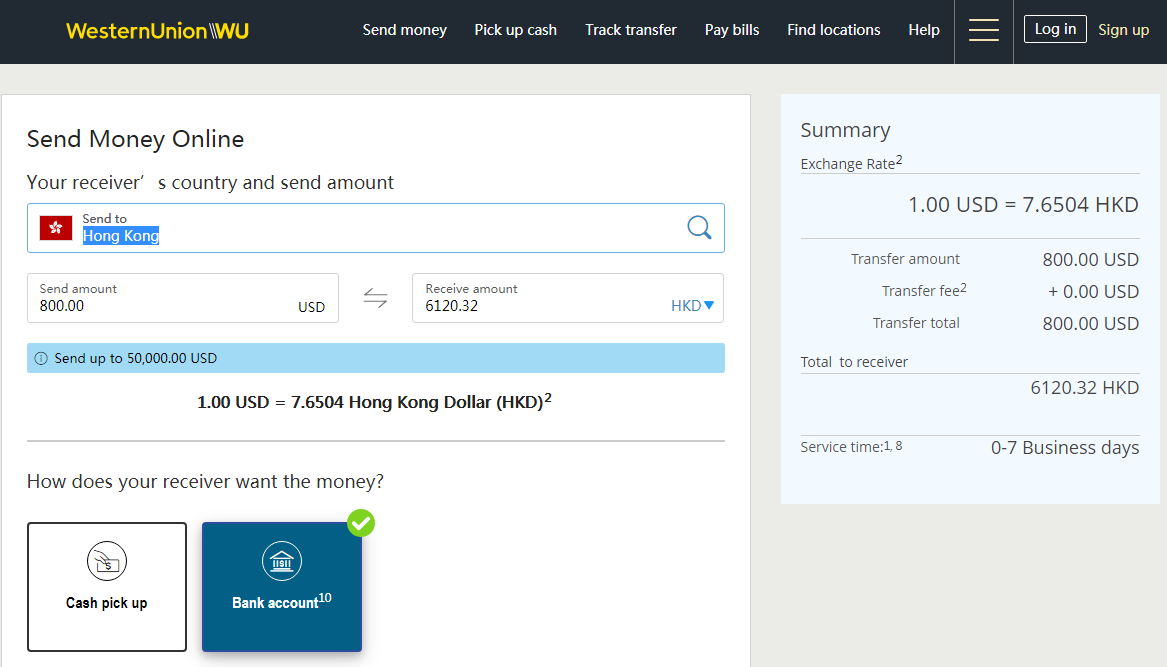Click the bank building icon
This screenshot has width=1167, height=667.
click(x=282, y=561)
